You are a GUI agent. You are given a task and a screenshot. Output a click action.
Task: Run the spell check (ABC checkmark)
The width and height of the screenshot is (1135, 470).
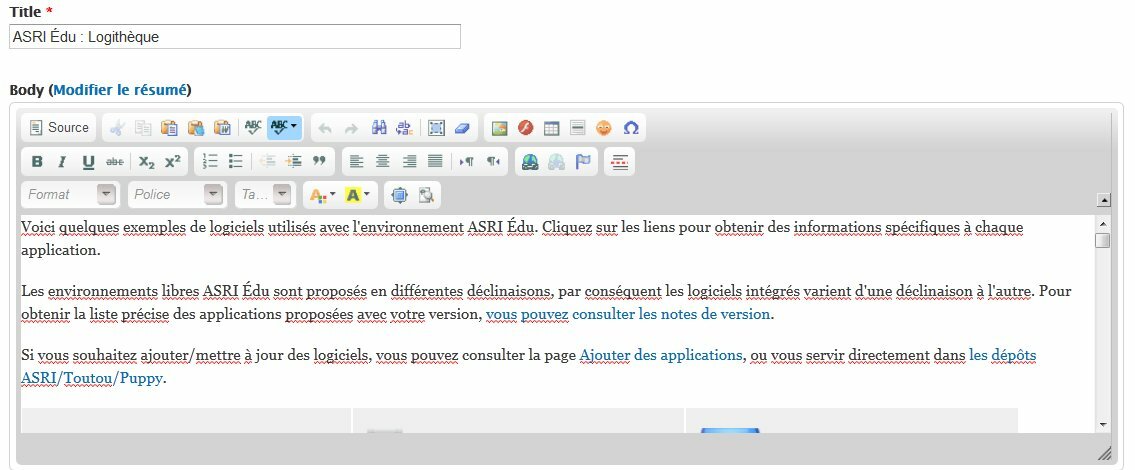pos(253,128)
